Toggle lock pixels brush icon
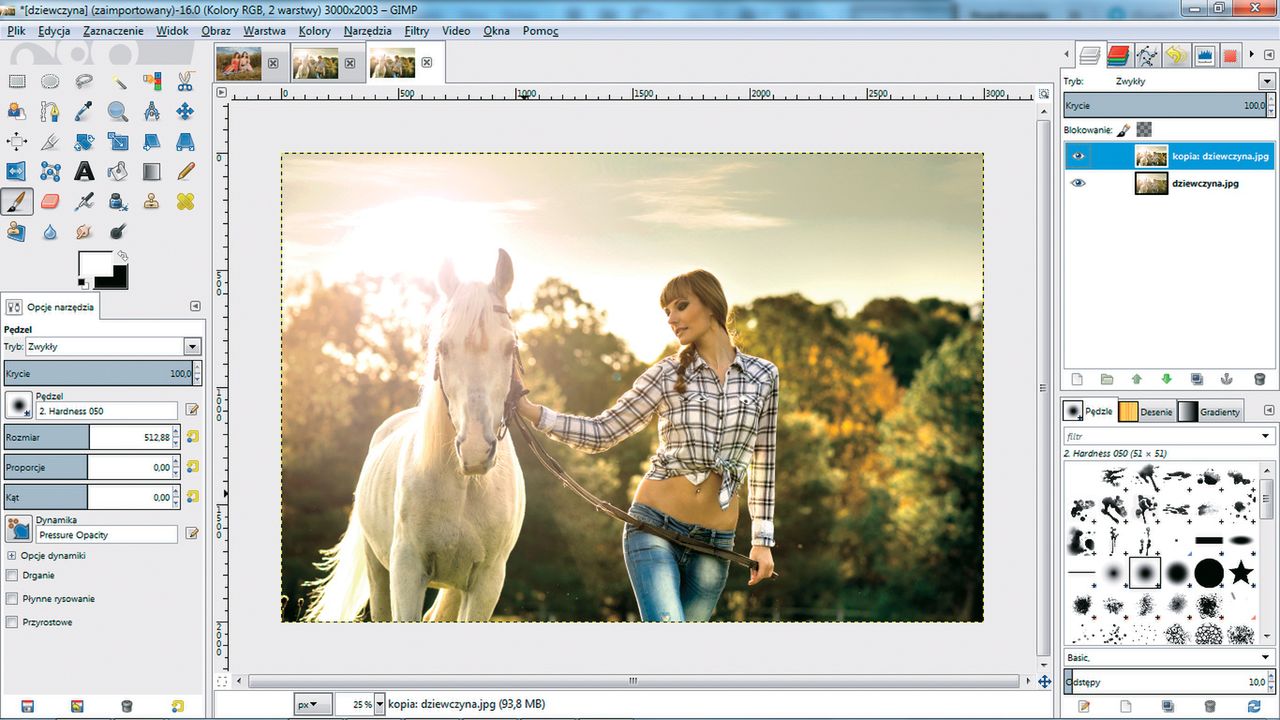This screenshot has width=1280, height=720. (1124, 129)
